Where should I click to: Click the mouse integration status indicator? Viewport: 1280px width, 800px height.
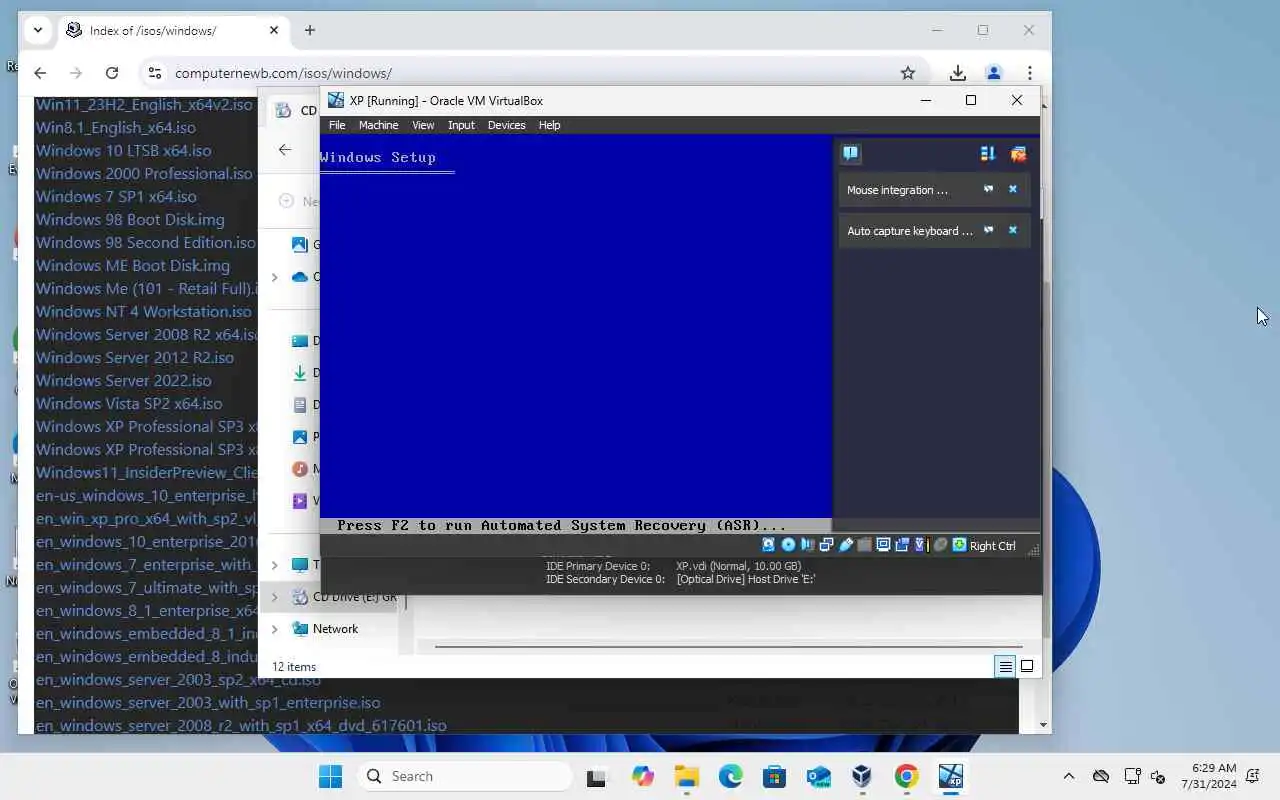[940, 545]
